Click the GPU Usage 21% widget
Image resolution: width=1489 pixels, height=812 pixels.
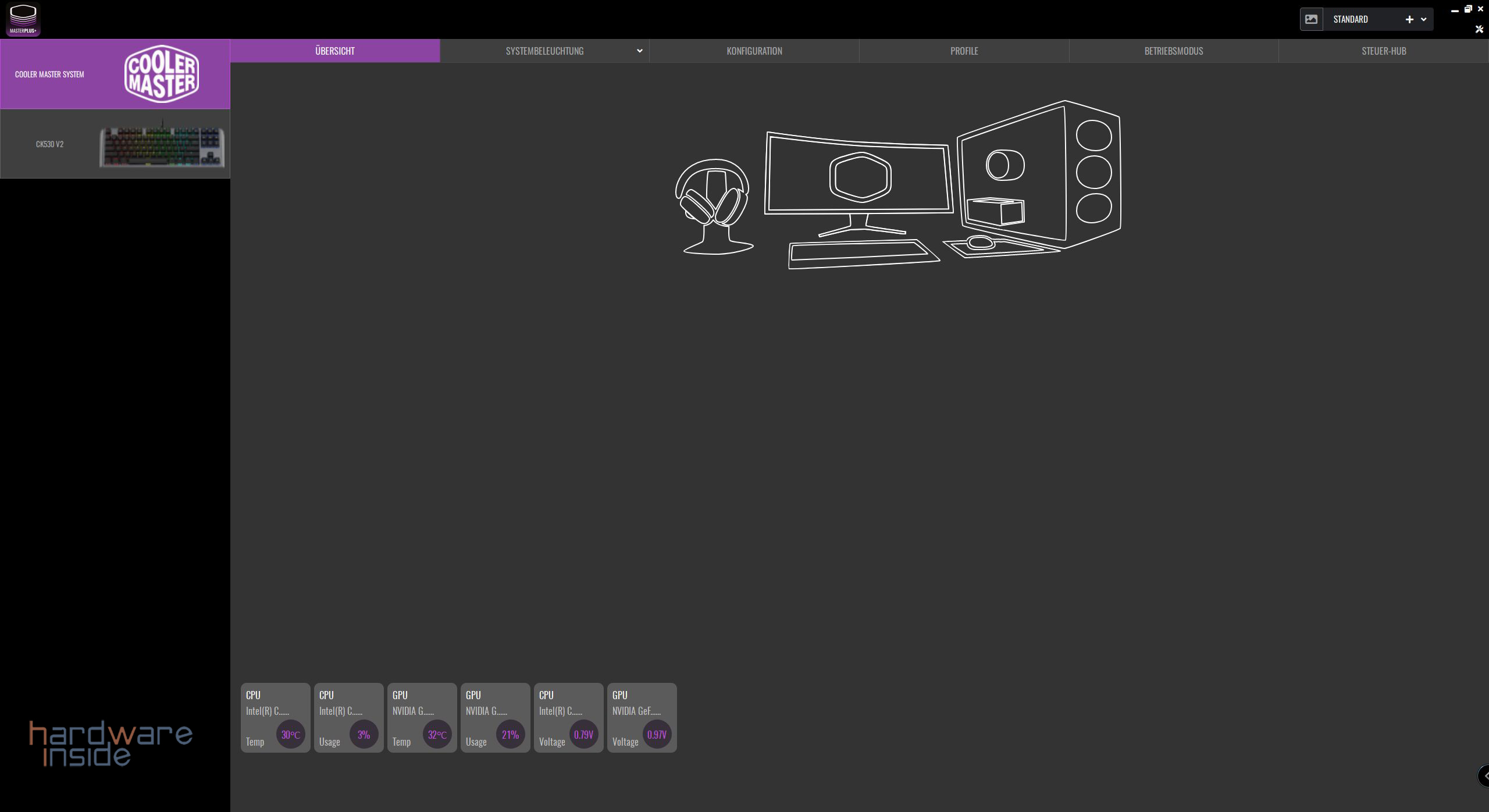(495, 717)
